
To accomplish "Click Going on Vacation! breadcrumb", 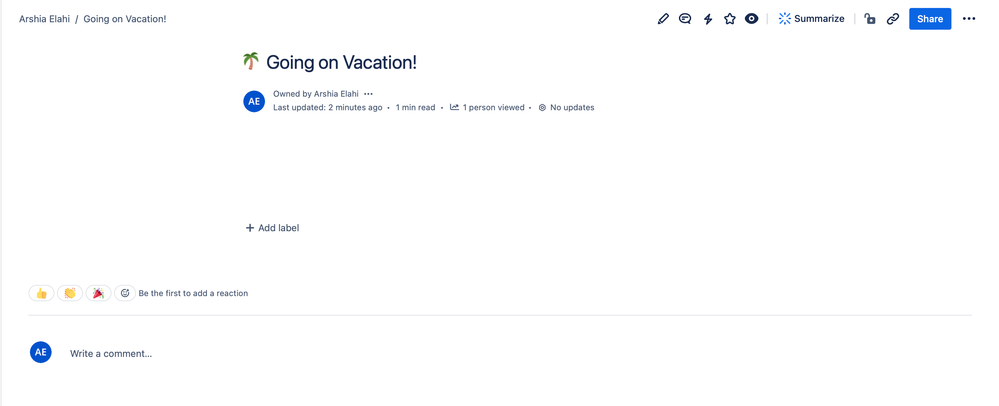I will coord(124,19).
